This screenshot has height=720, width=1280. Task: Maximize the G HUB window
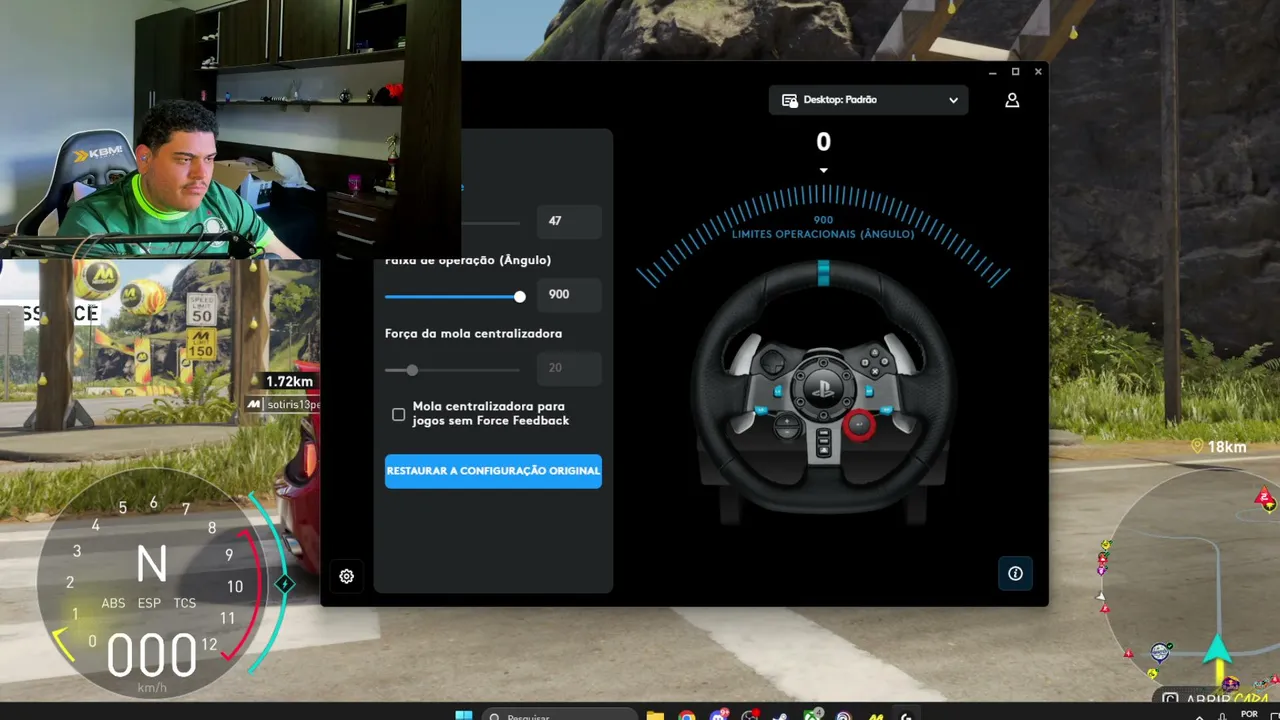click(x=1015, y=72)
